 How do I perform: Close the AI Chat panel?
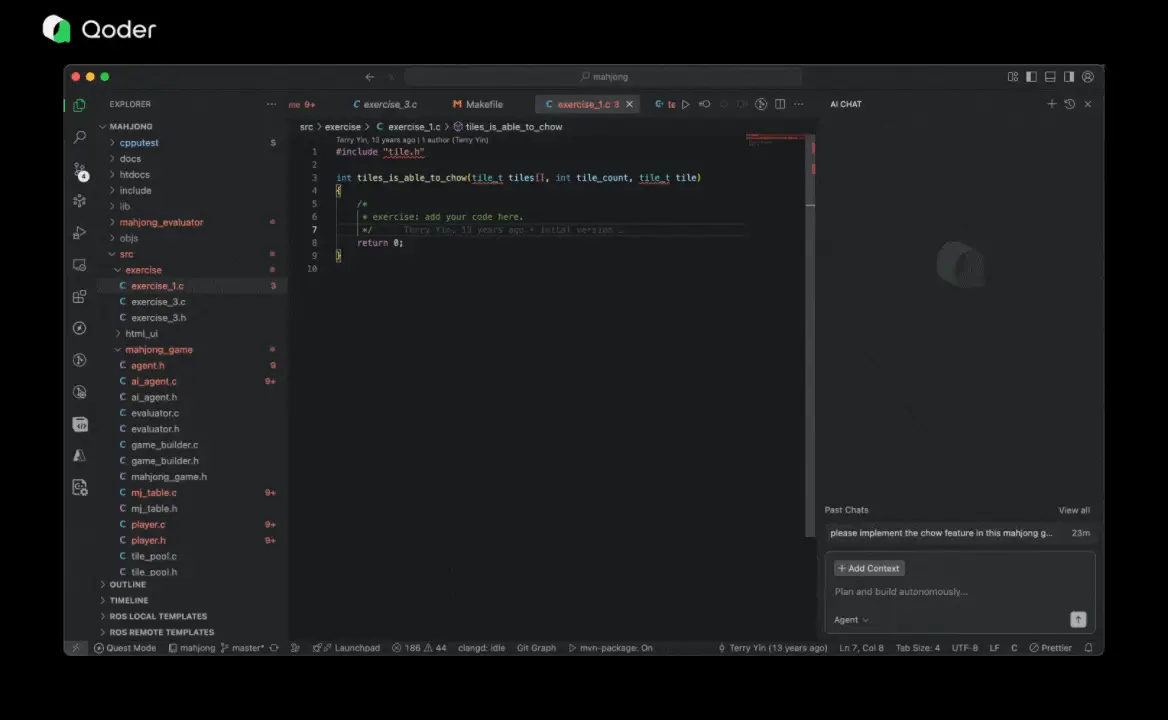[x=1088, y=104]
